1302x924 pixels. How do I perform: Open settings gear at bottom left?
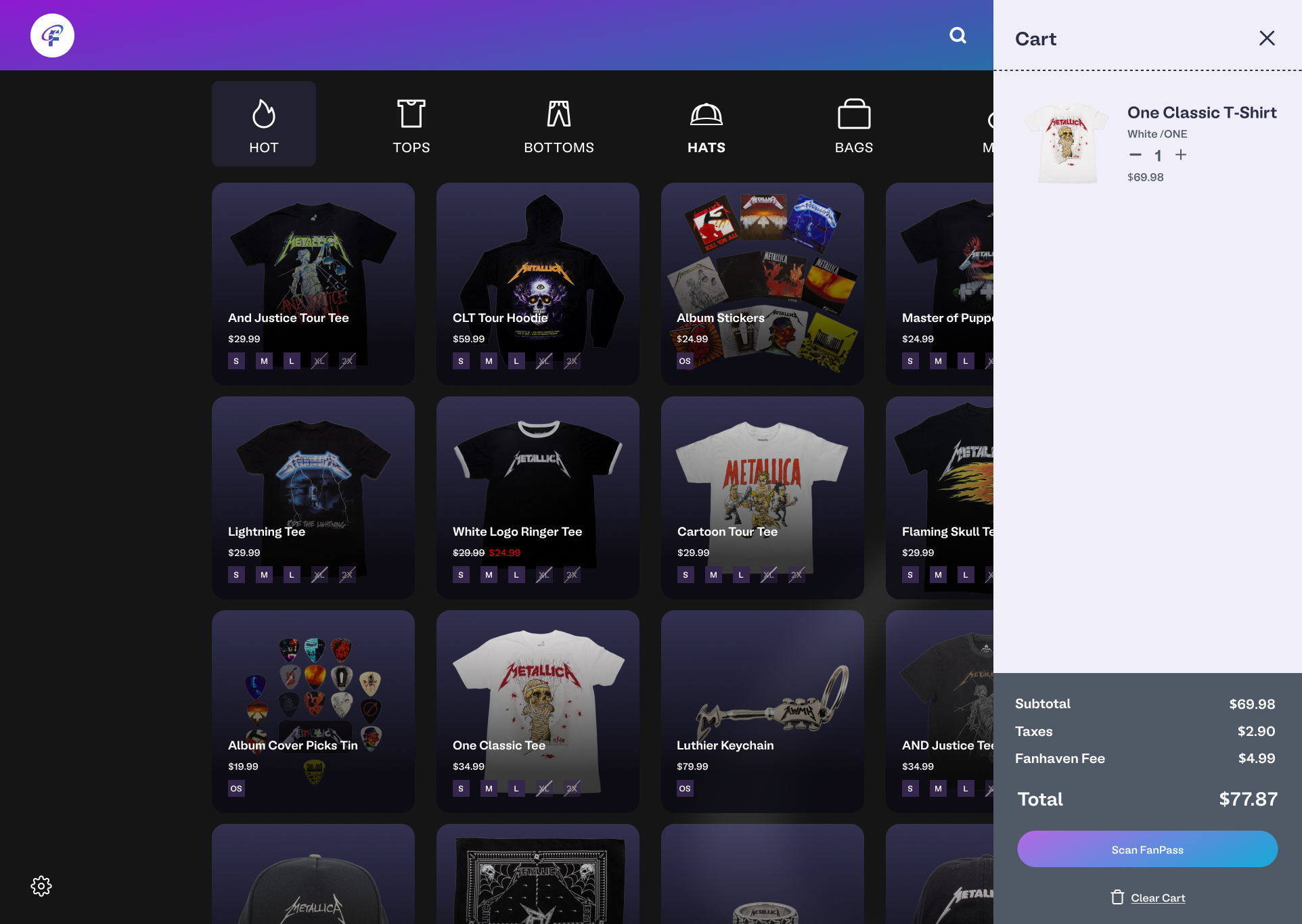click(x=41, y=886)
